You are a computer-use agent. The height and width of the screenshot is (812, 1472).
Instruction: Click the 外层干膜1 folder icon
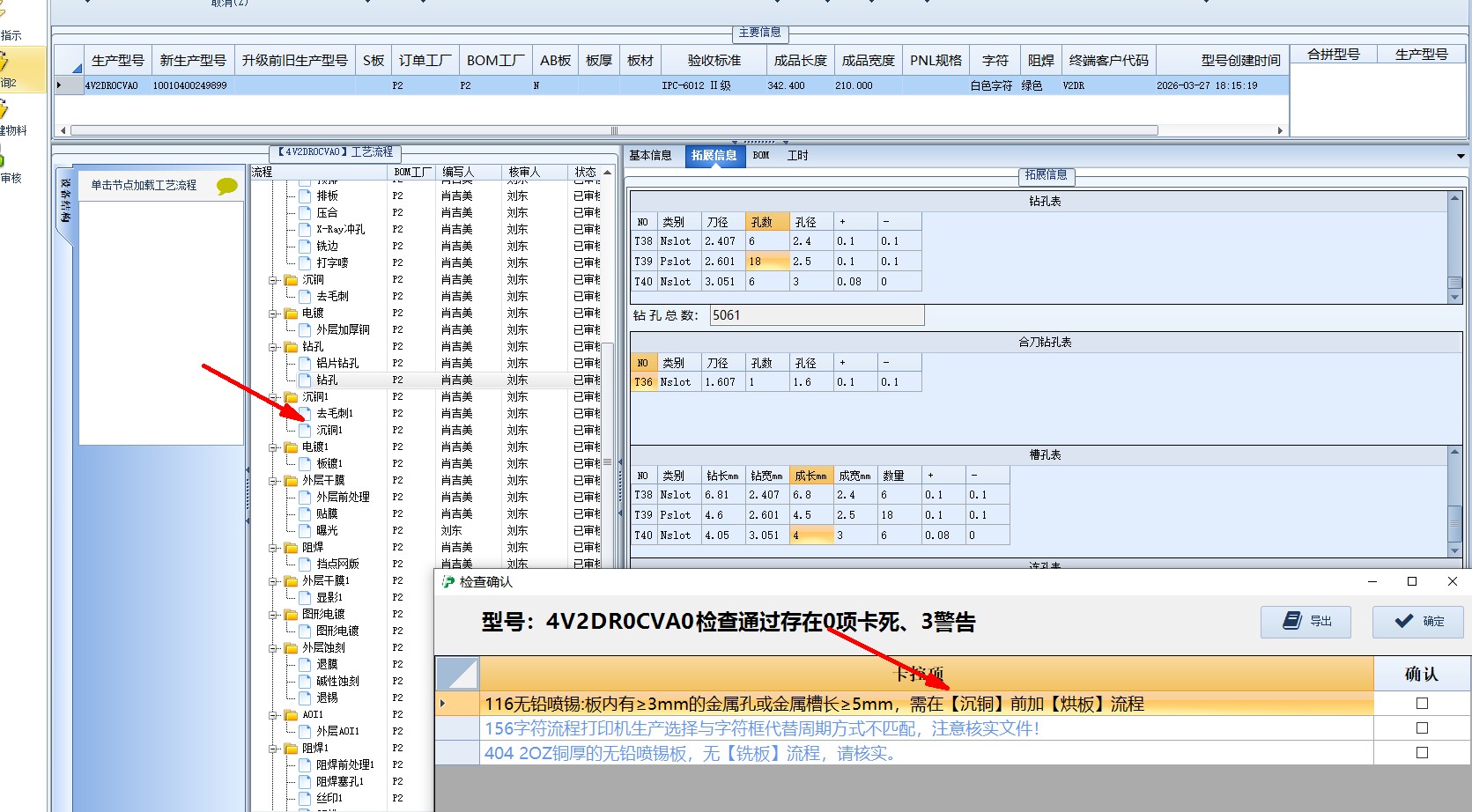[x=291, y=581]
